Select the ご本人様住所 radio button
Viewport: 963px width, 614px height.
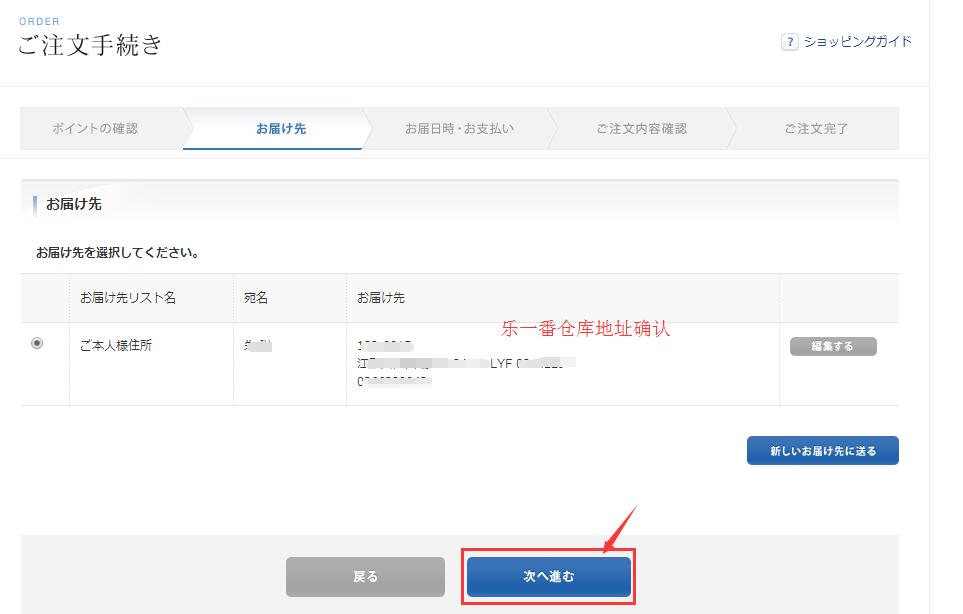point(38,343)
